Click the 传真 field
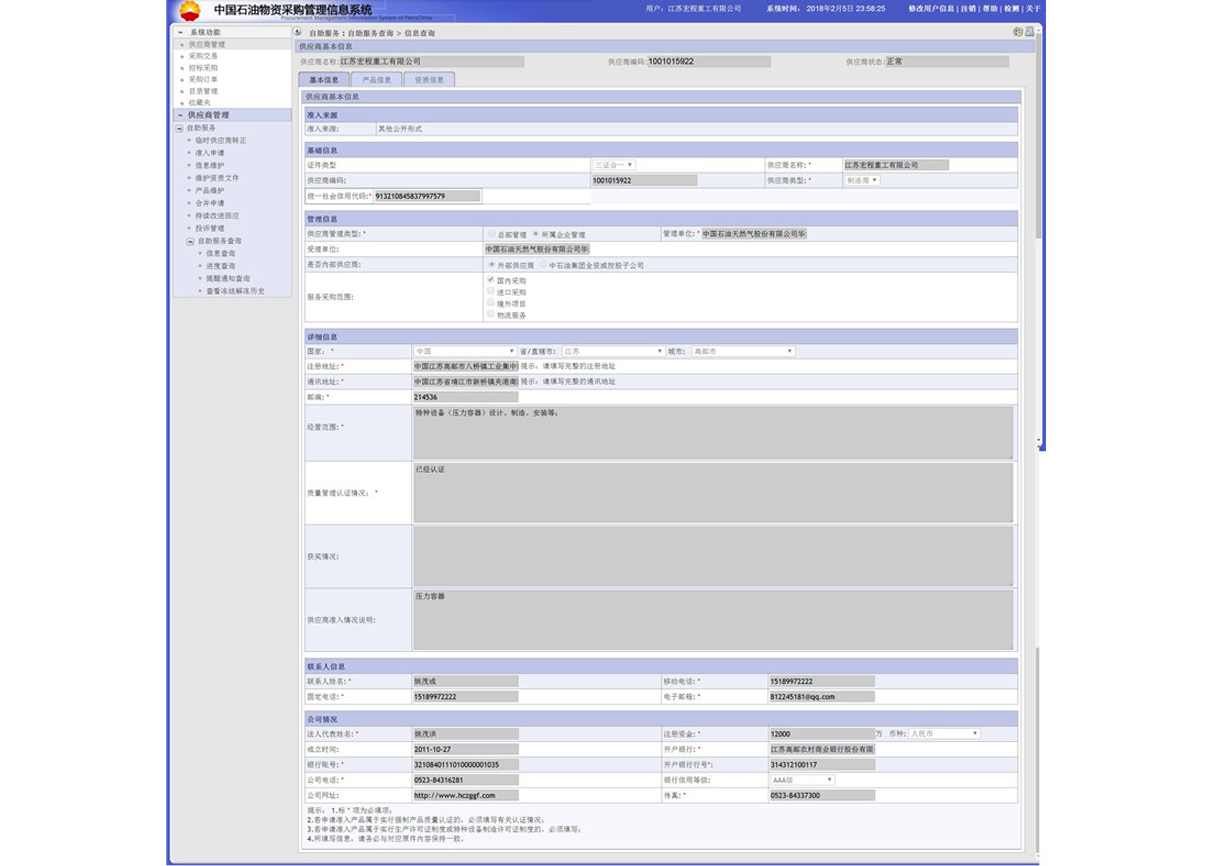The image size is (1213, 866). [821, 795]
